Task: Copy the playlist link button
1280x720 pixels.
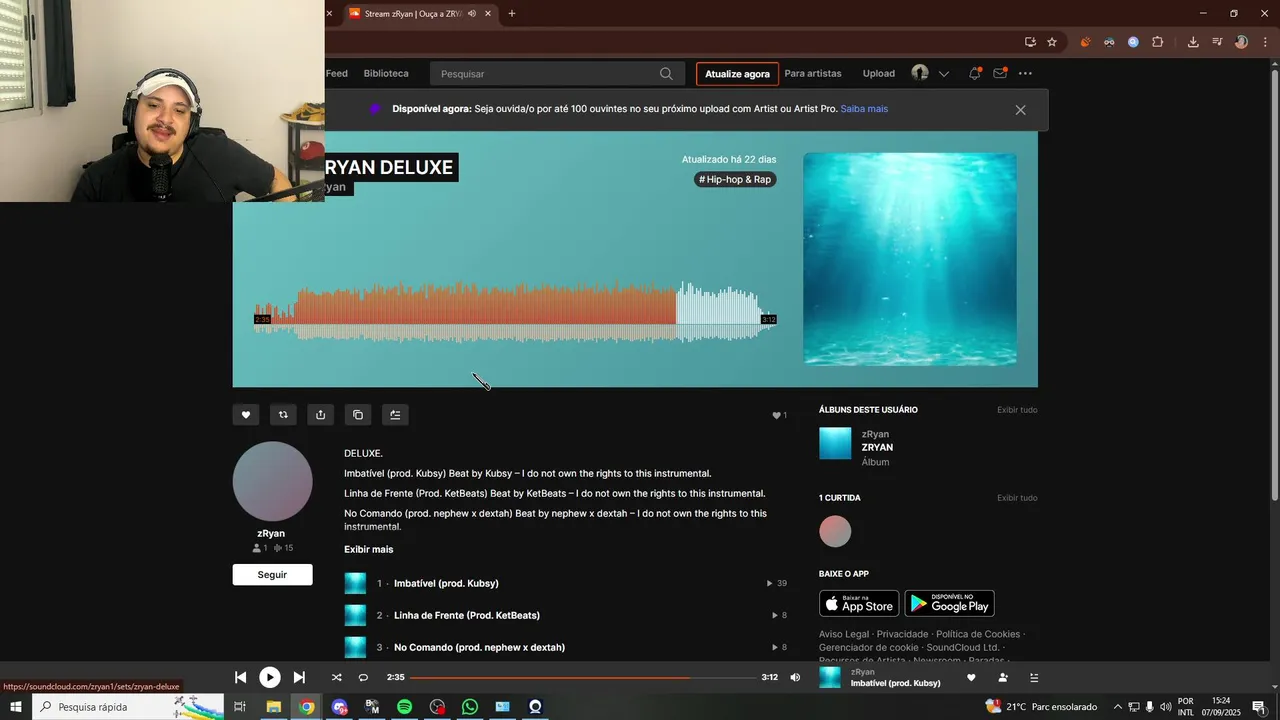Action: pyautogui.click(x=358, y=415)
